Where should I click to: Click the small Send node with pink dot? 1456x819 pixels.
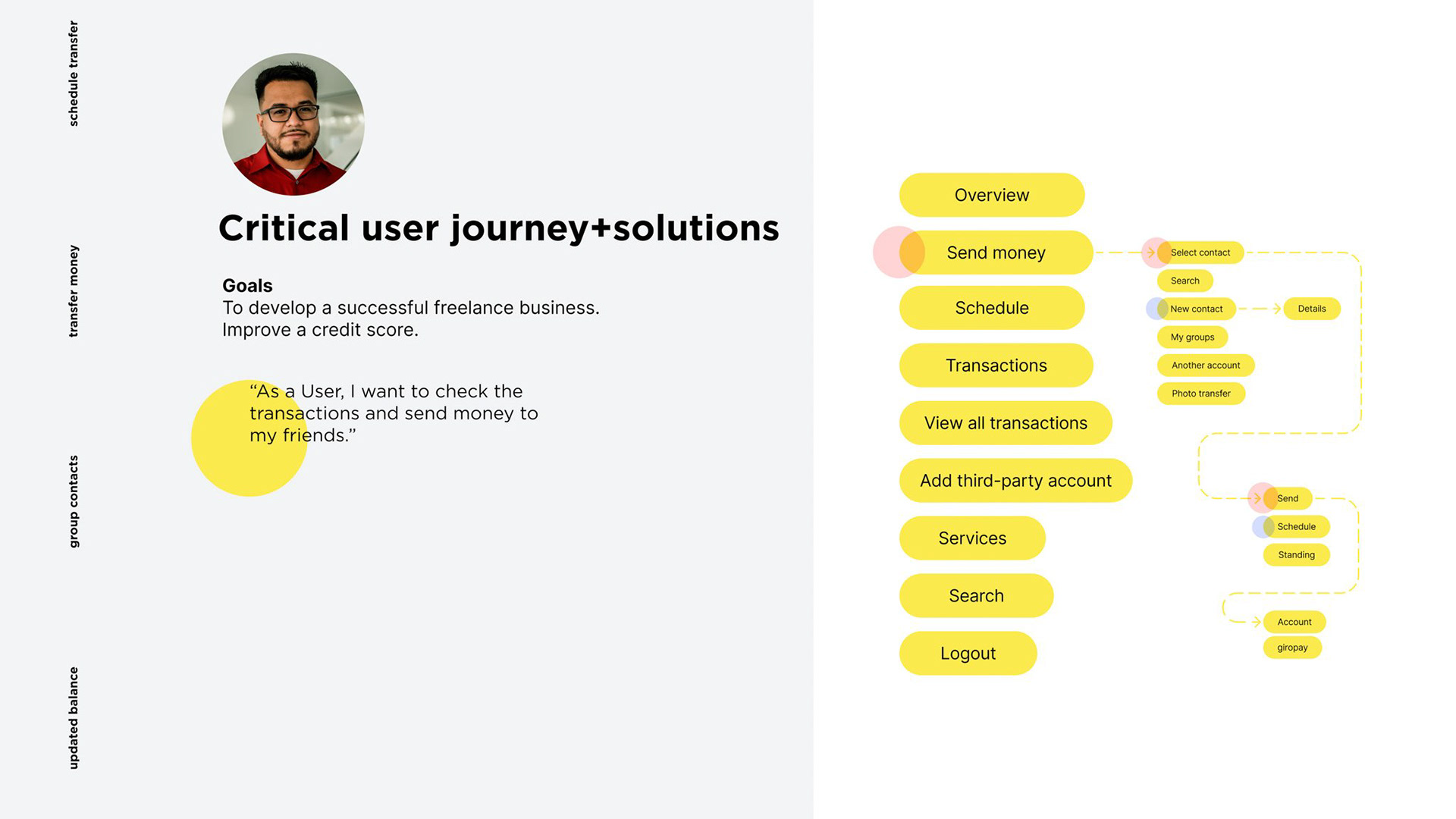[x=1286, y=498]
